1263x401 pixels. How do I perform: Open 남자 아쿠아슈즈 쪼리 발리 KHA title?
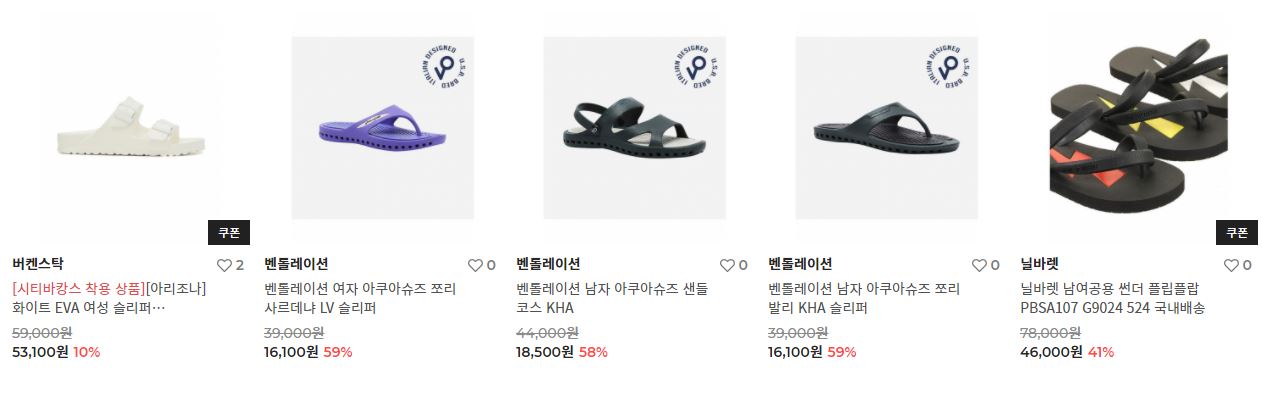(x=864, y=298)
